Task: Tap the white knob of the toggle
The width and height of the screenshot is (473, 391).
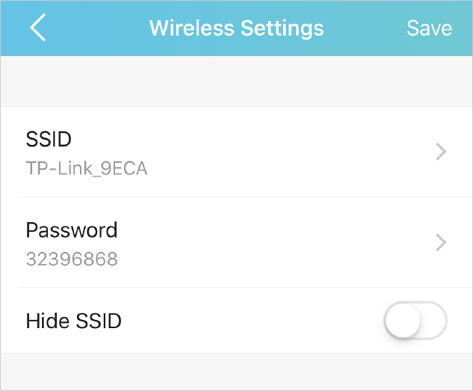Action: pyautogui.click(x=402, y=320)
